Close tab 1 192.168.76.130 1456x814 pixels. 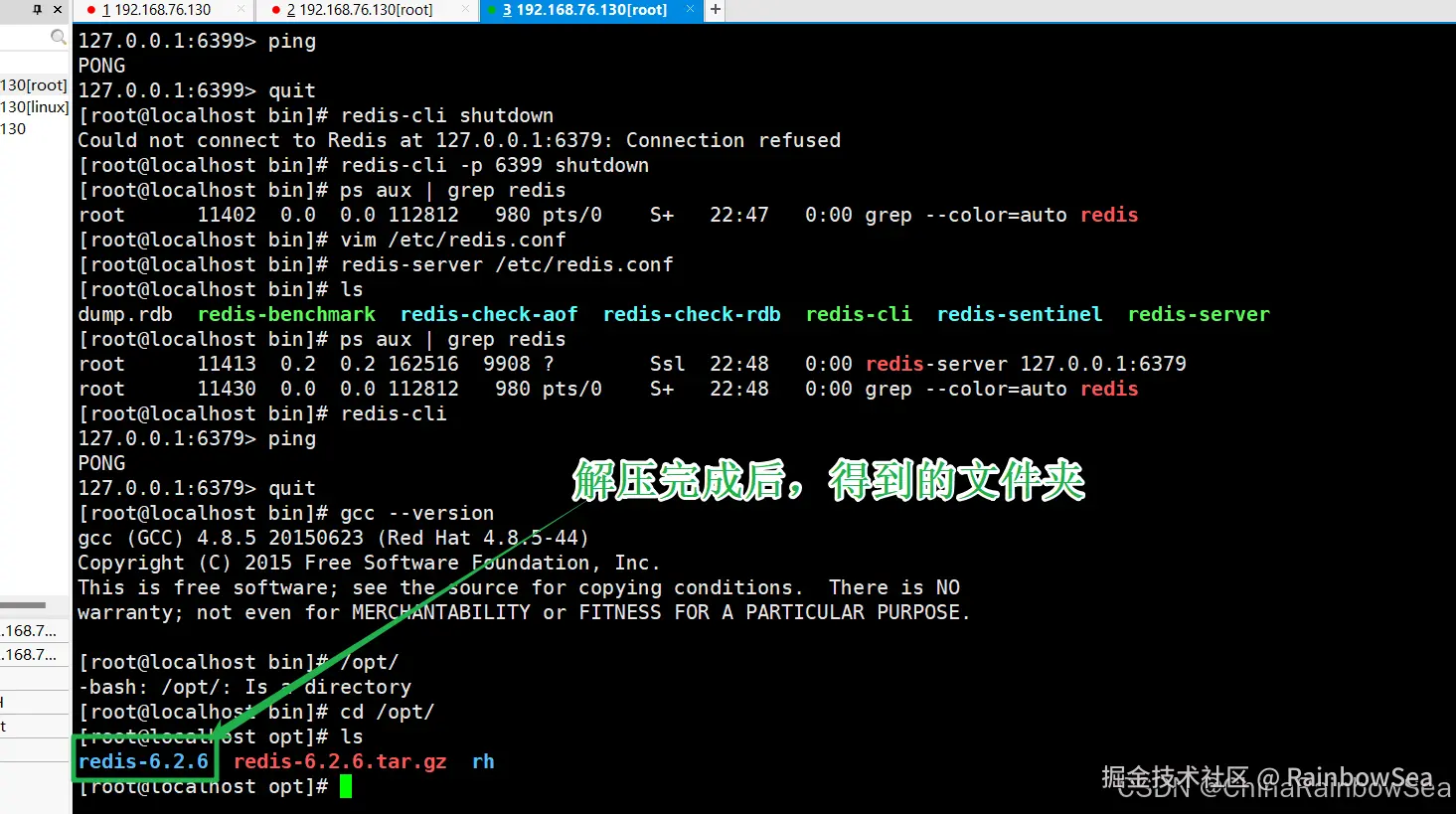coord(242,10)
